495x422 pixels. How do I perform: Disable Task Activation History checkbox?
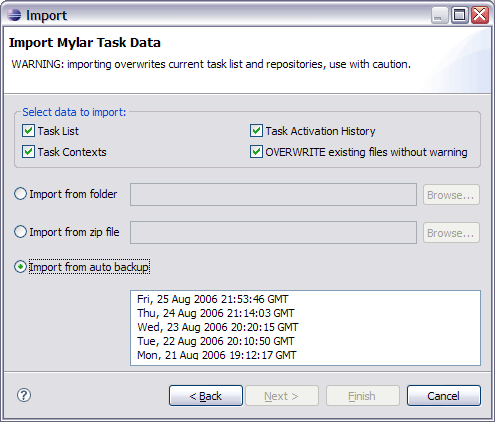[x=256, y=131]
